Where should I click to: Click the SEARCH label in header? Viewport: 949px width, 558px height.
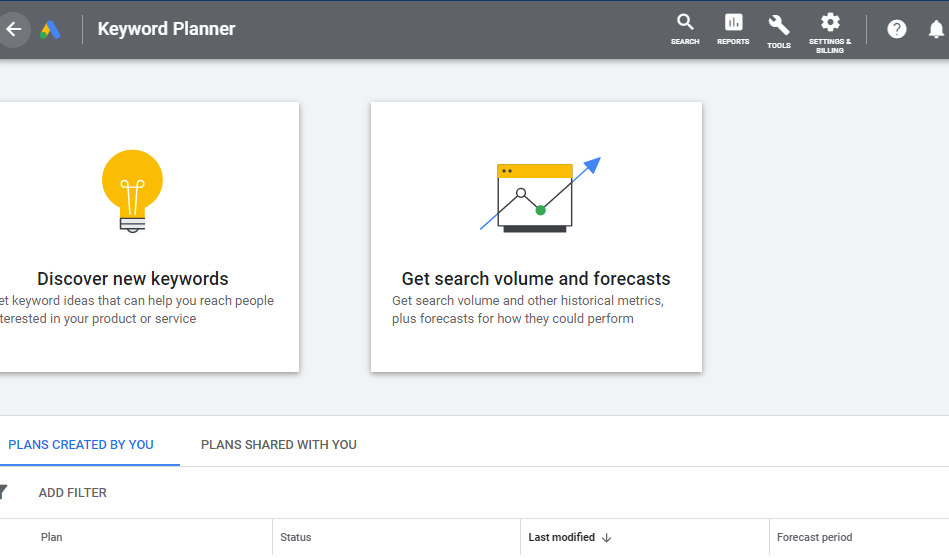coord(685,42)
